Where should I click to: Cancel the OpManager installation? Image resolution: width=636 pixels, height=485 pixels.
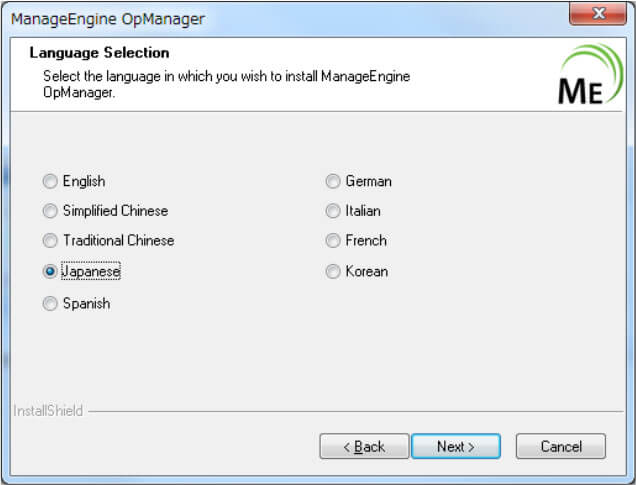click(561, 446)
